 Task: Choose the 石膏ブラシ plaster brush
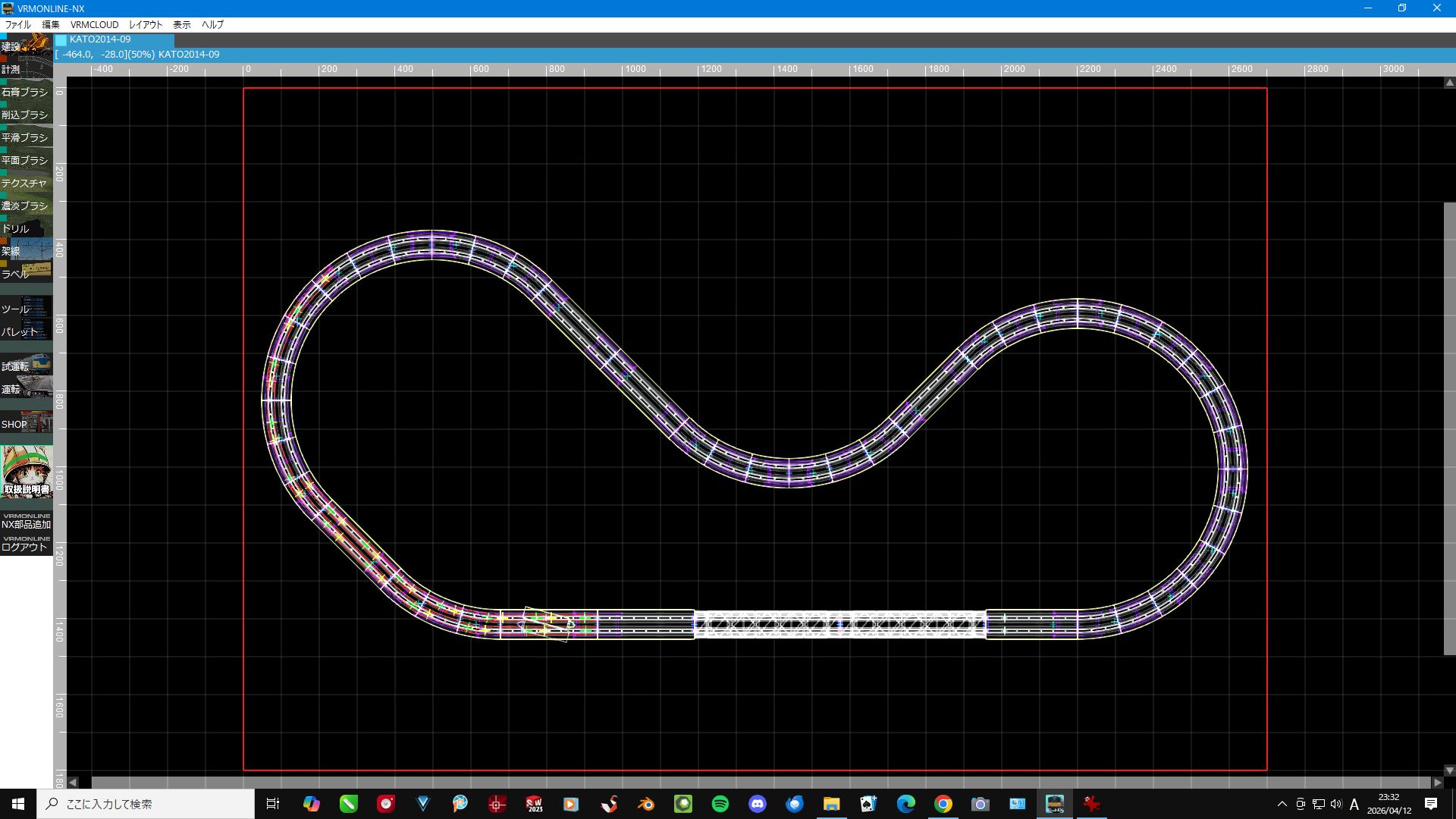tap(27, 91)
